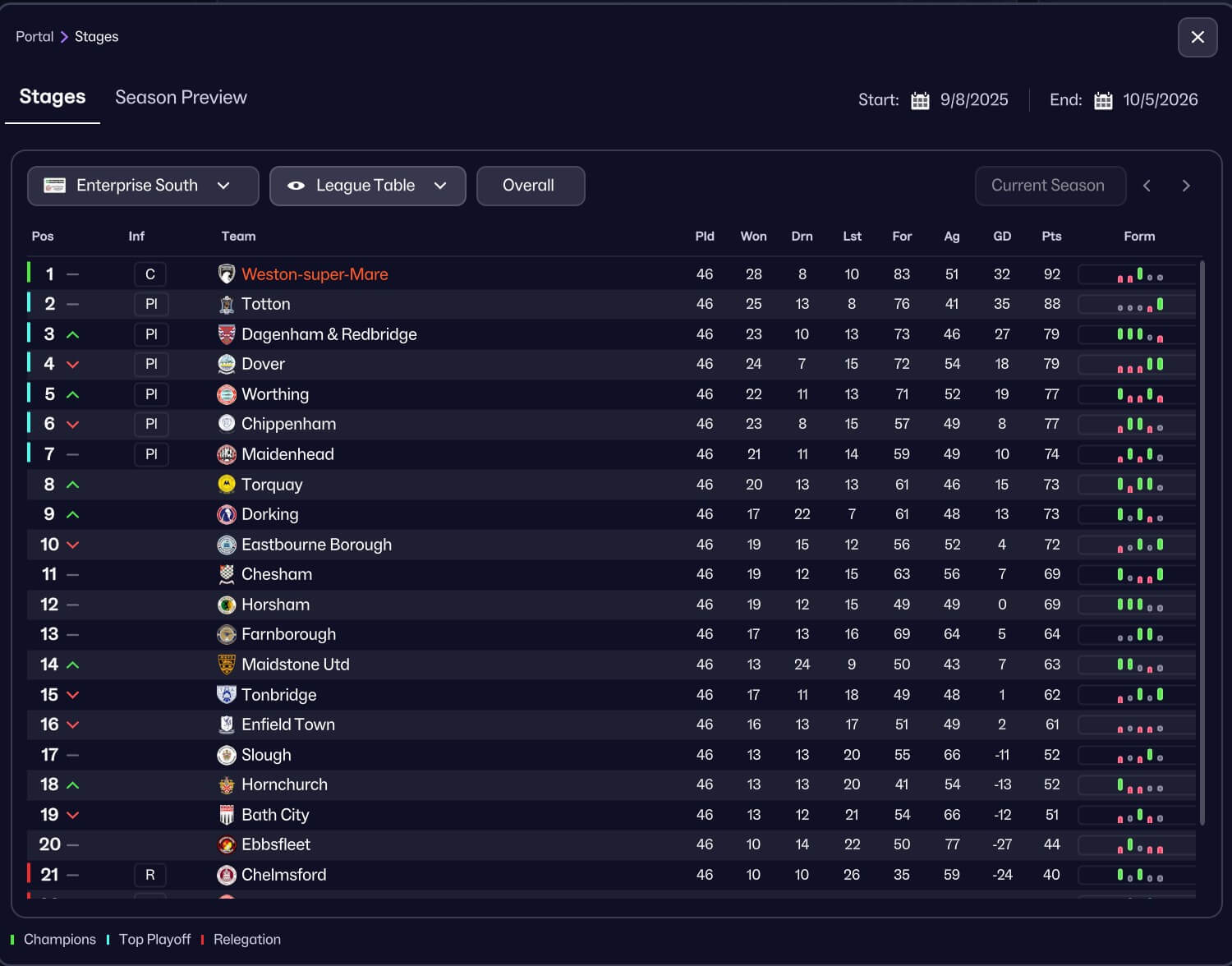Select the Stages tab
This screenshot has width=1232, height=966.
(53, 97)
